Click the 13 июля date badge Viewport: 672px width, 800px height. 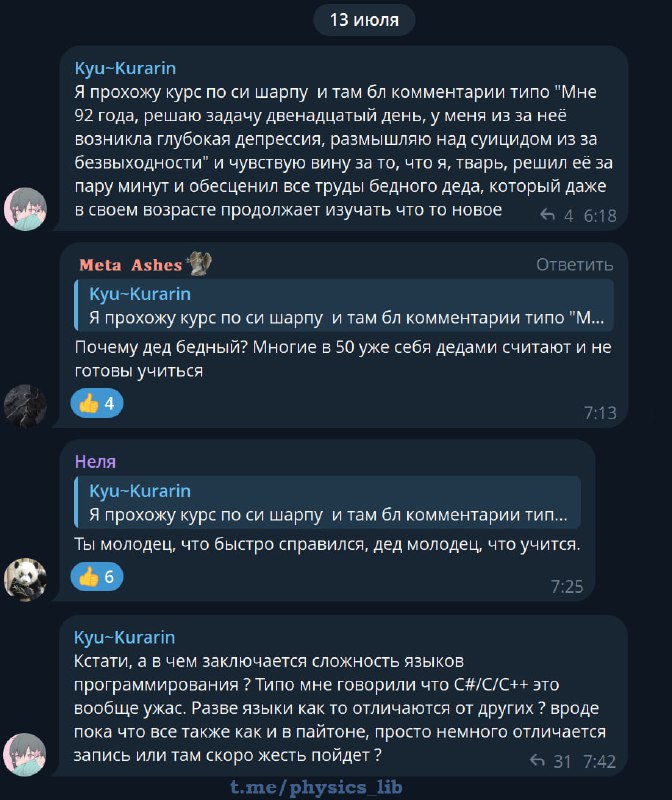click(x=364, y=20)
